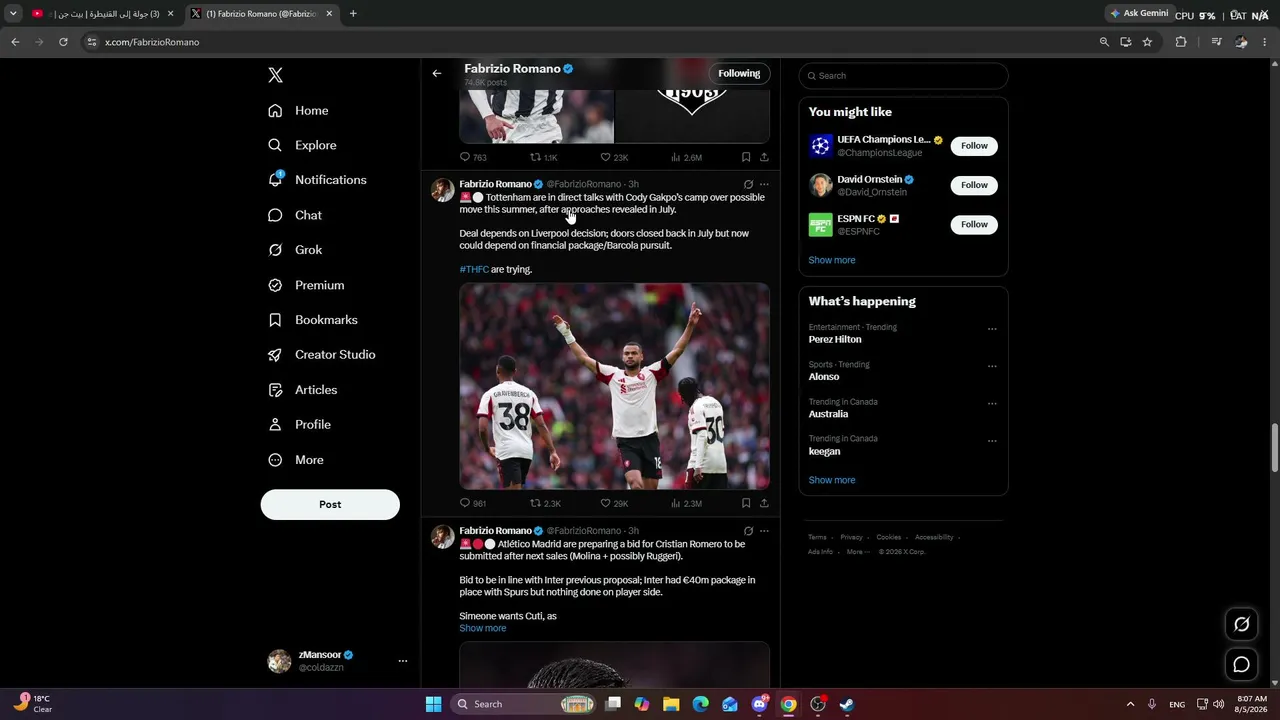The image size is (1280, 720).
Task: Open the floating messages button
Action: click(1242, 664)
